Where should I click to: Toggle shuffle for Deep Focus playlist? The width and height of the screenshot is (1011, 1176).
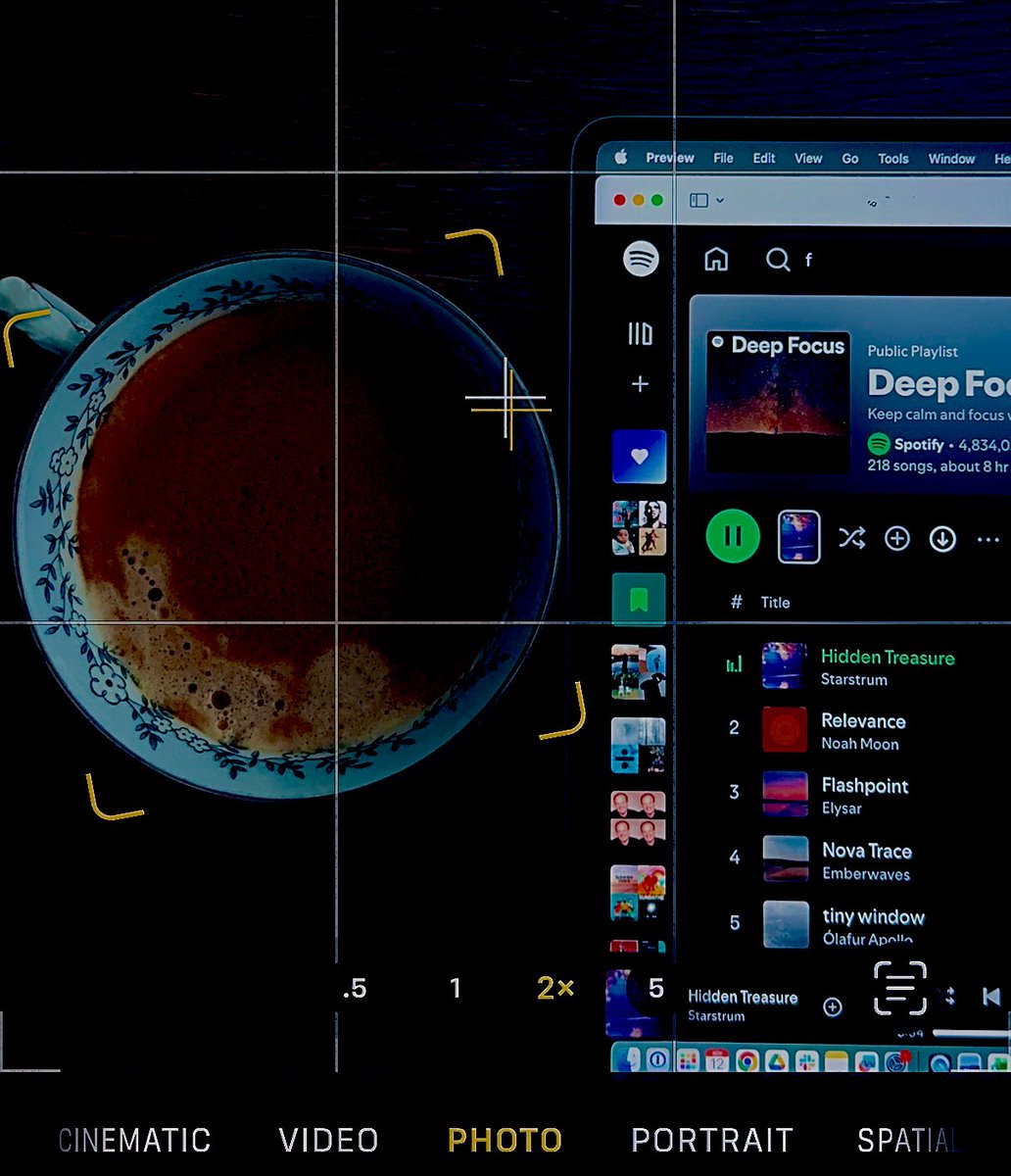click(851, 538)
